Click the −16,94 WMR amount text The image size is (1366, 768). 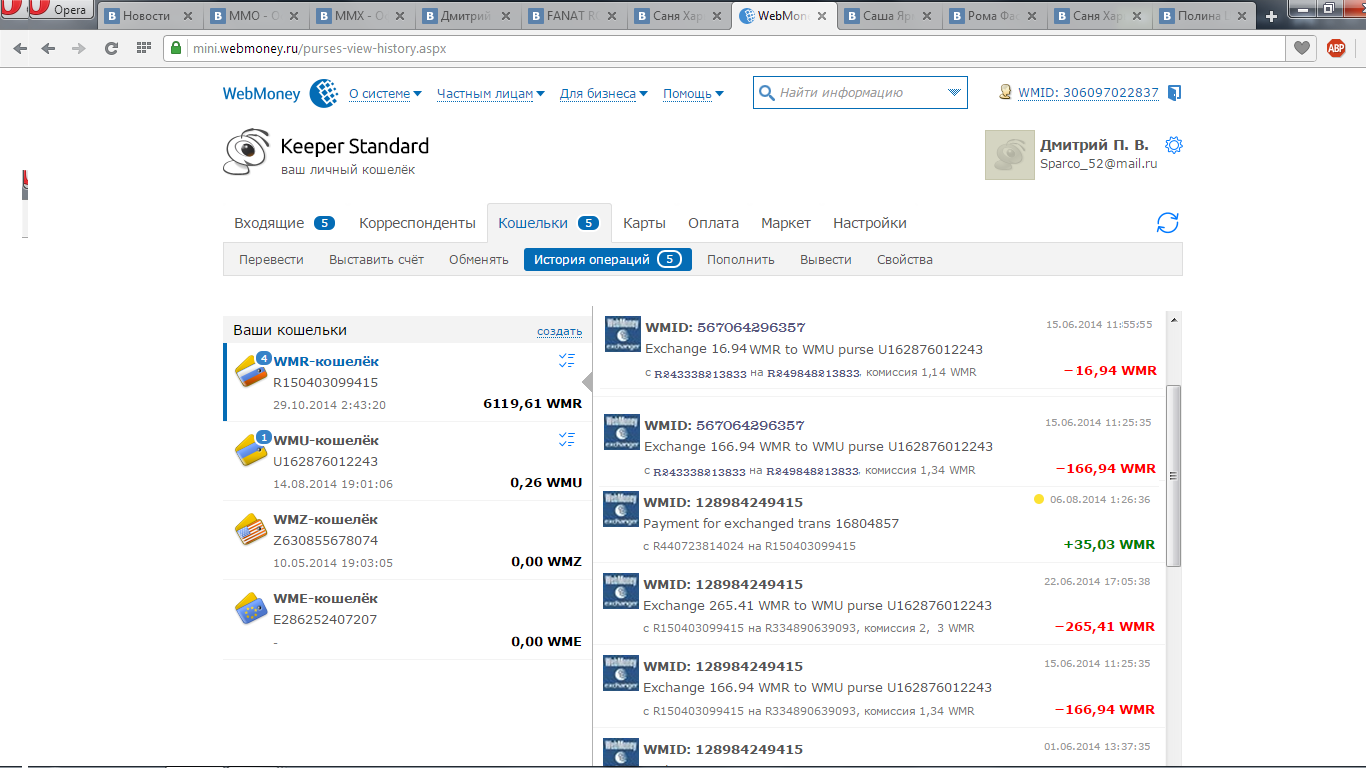[1110, 371]
